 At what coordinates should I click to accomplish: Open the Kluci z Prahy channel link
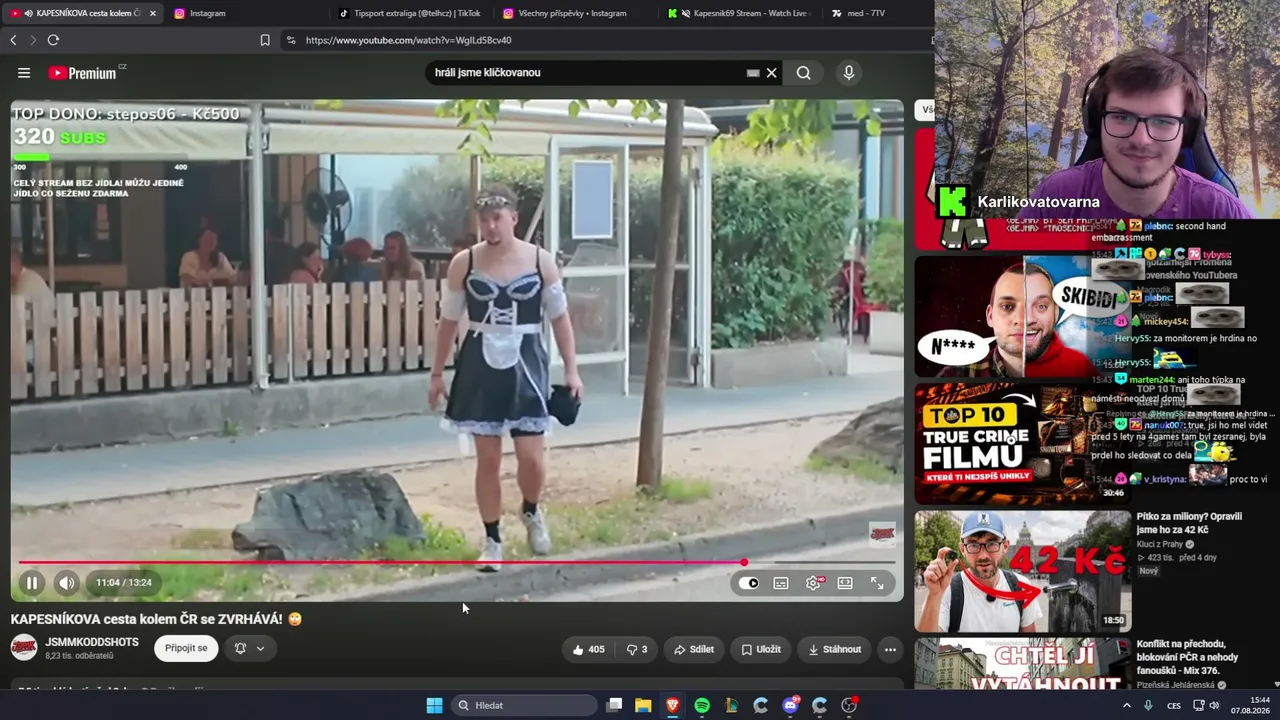(x=1162, y=545)
